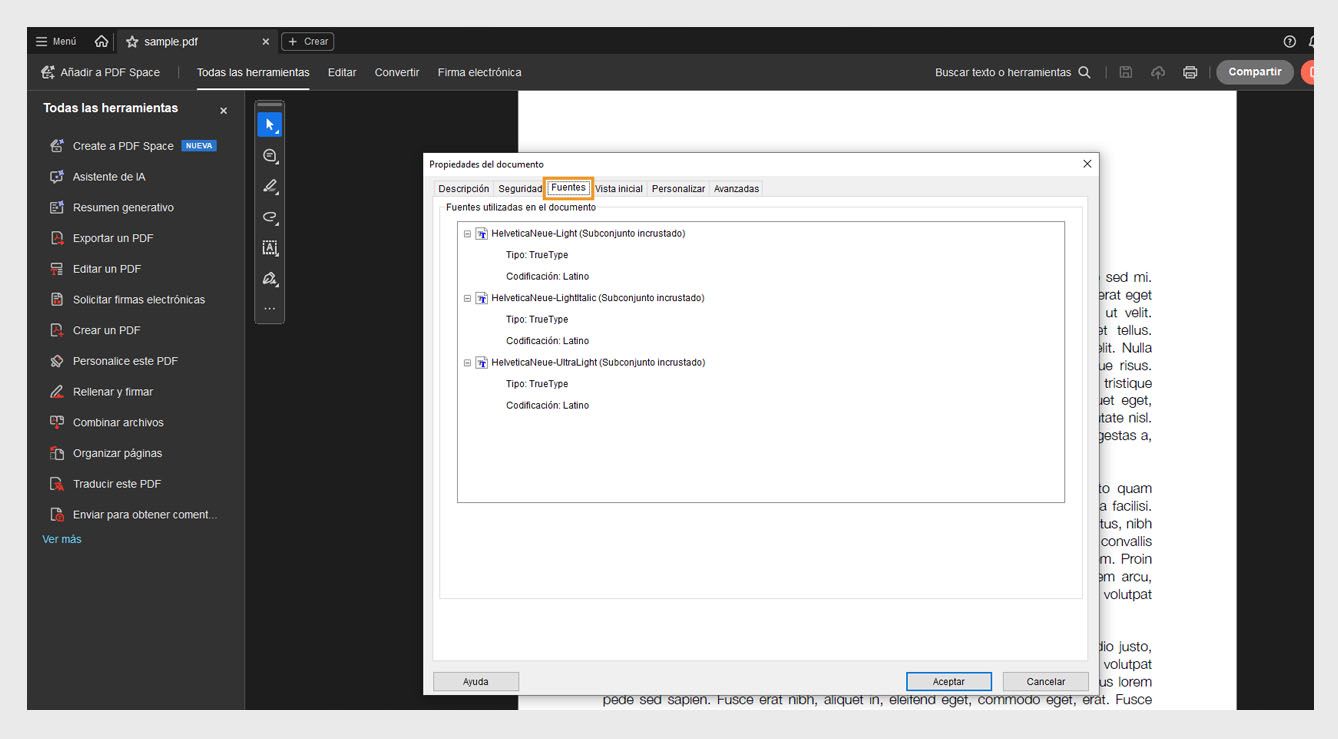The height and width of the screenshot is (739, 1338).
Task: Switch to the Descripción tab
Action: [464, 189]
